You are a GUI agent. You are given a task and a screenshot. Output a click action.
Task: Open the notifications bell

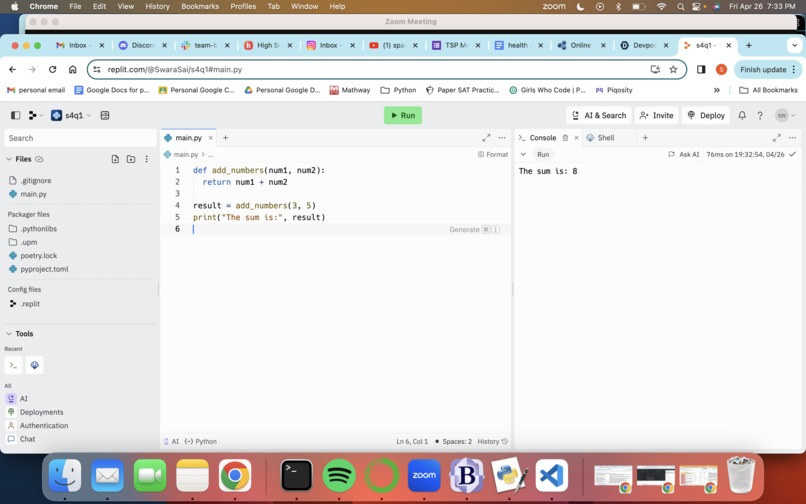[x=742, y=115]
